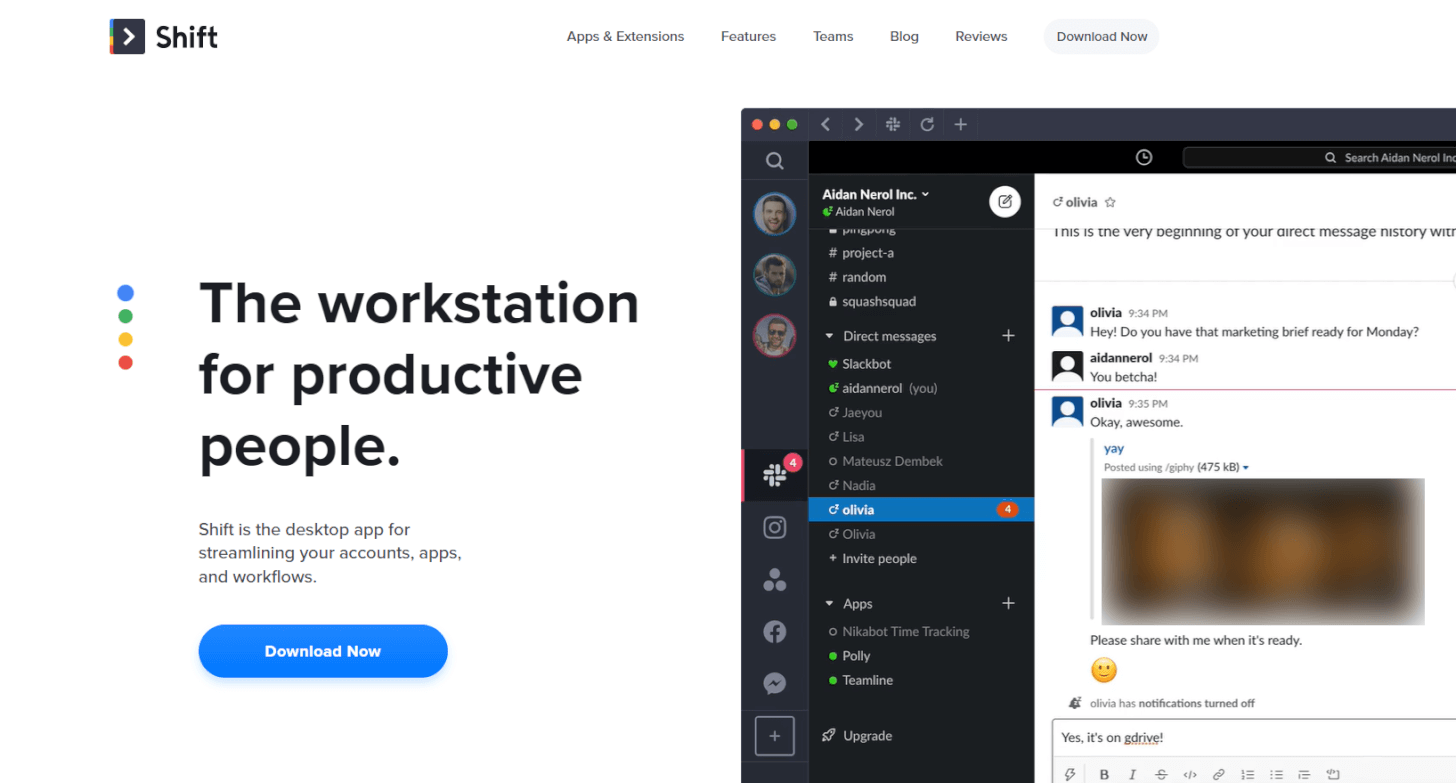This screenshot has width=1456, height=783.
Task: Toggle bold formatting in the message composer
Action: point(1104,774)
